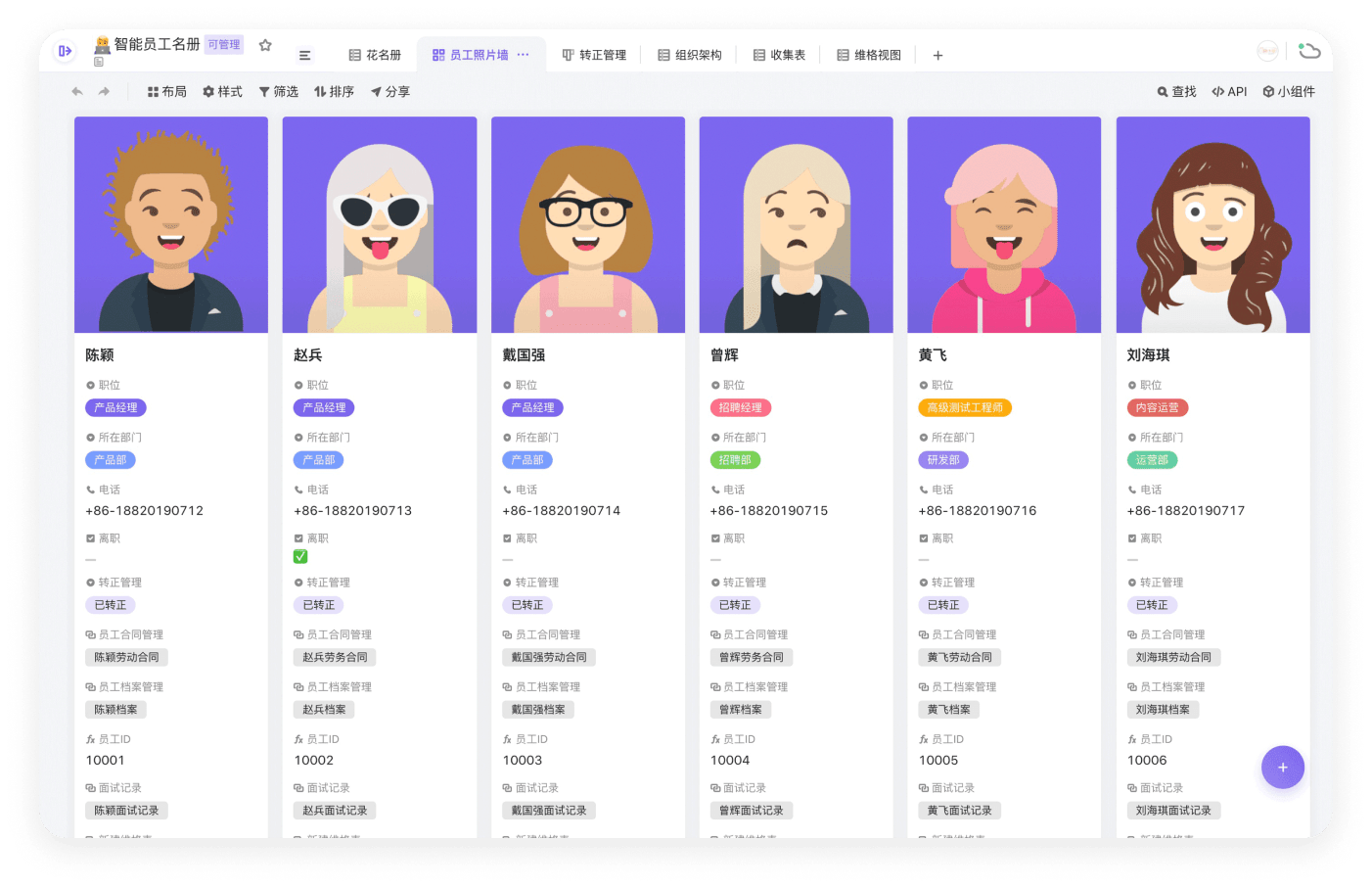This screenshot has width=1372, height=887.
Task: Open the 排序 sort settings
Action: tap(334, 91)
